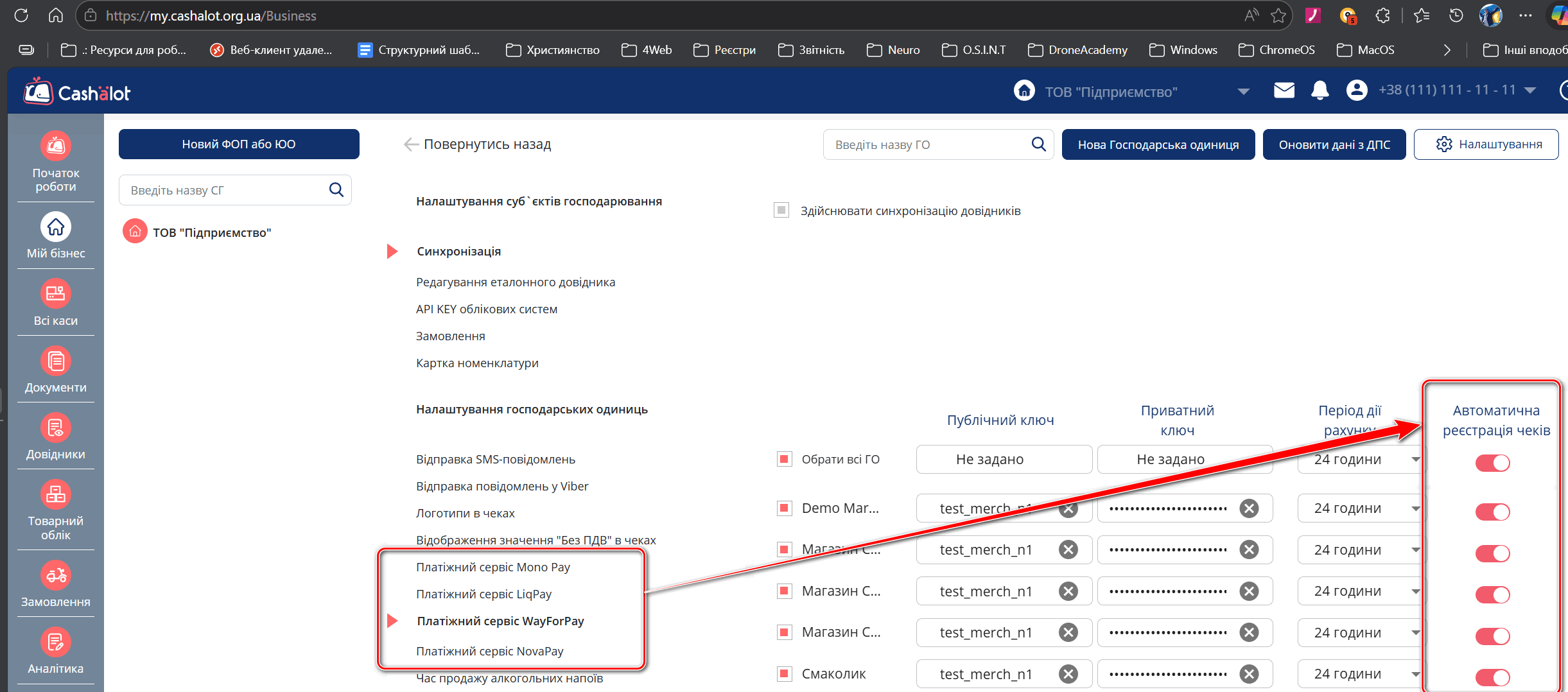Go to Всі каси section
The image size is (1568, 692).
56,295
